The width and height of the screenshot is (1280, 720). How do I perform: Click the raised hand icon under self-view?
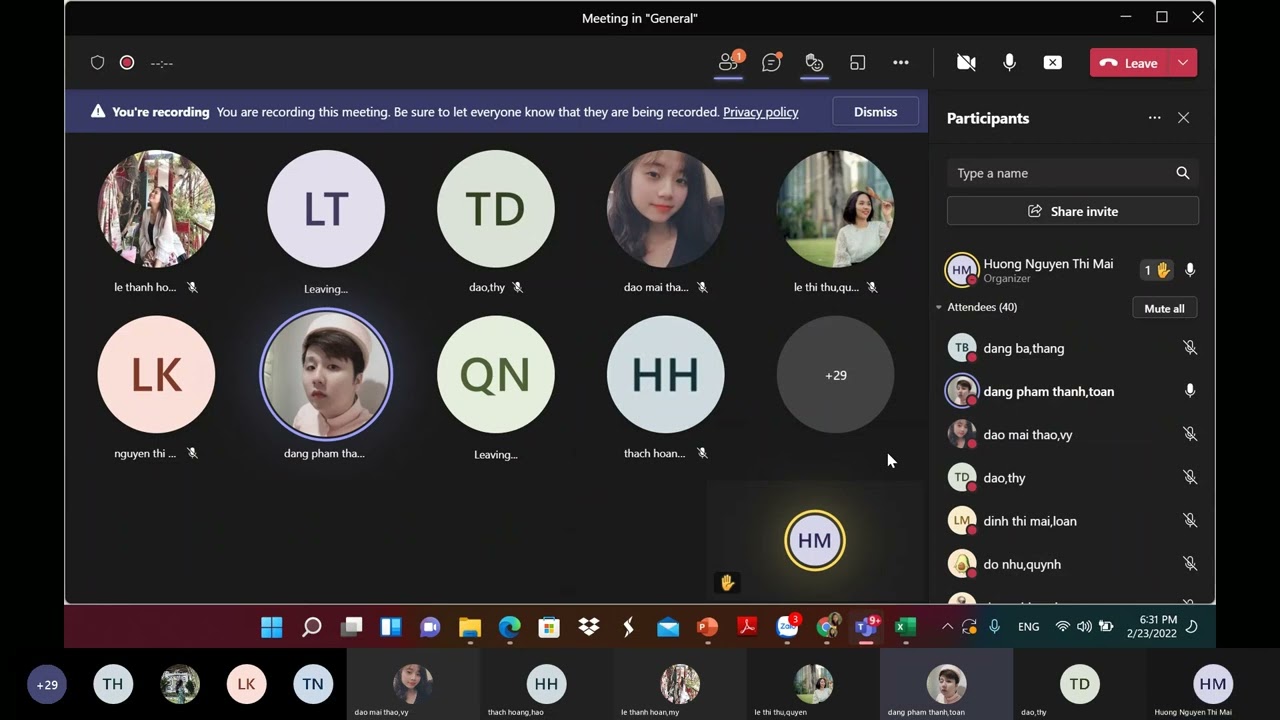tap(727, 582)
